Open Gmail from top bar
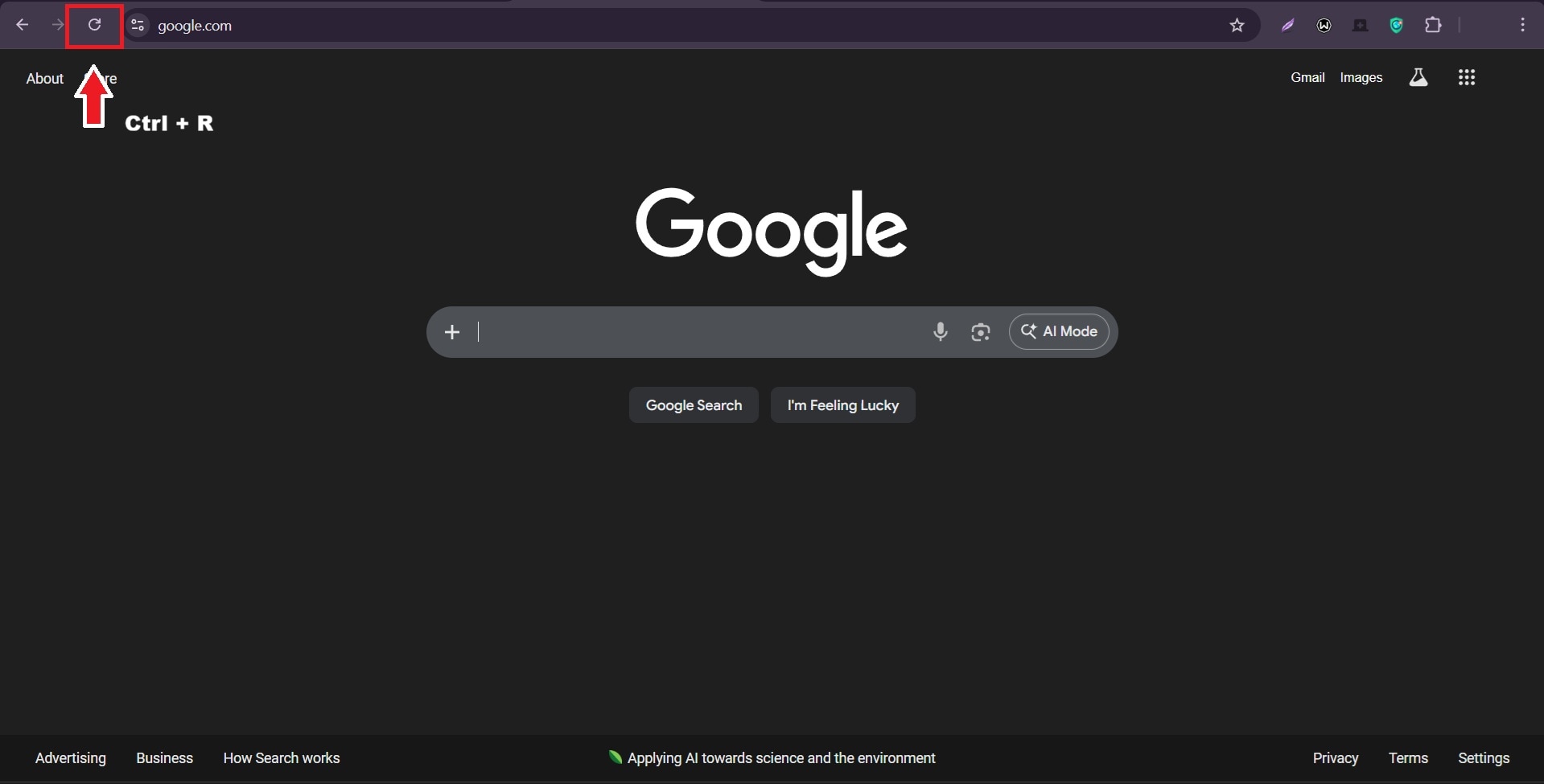 [x=1307, y=77]
